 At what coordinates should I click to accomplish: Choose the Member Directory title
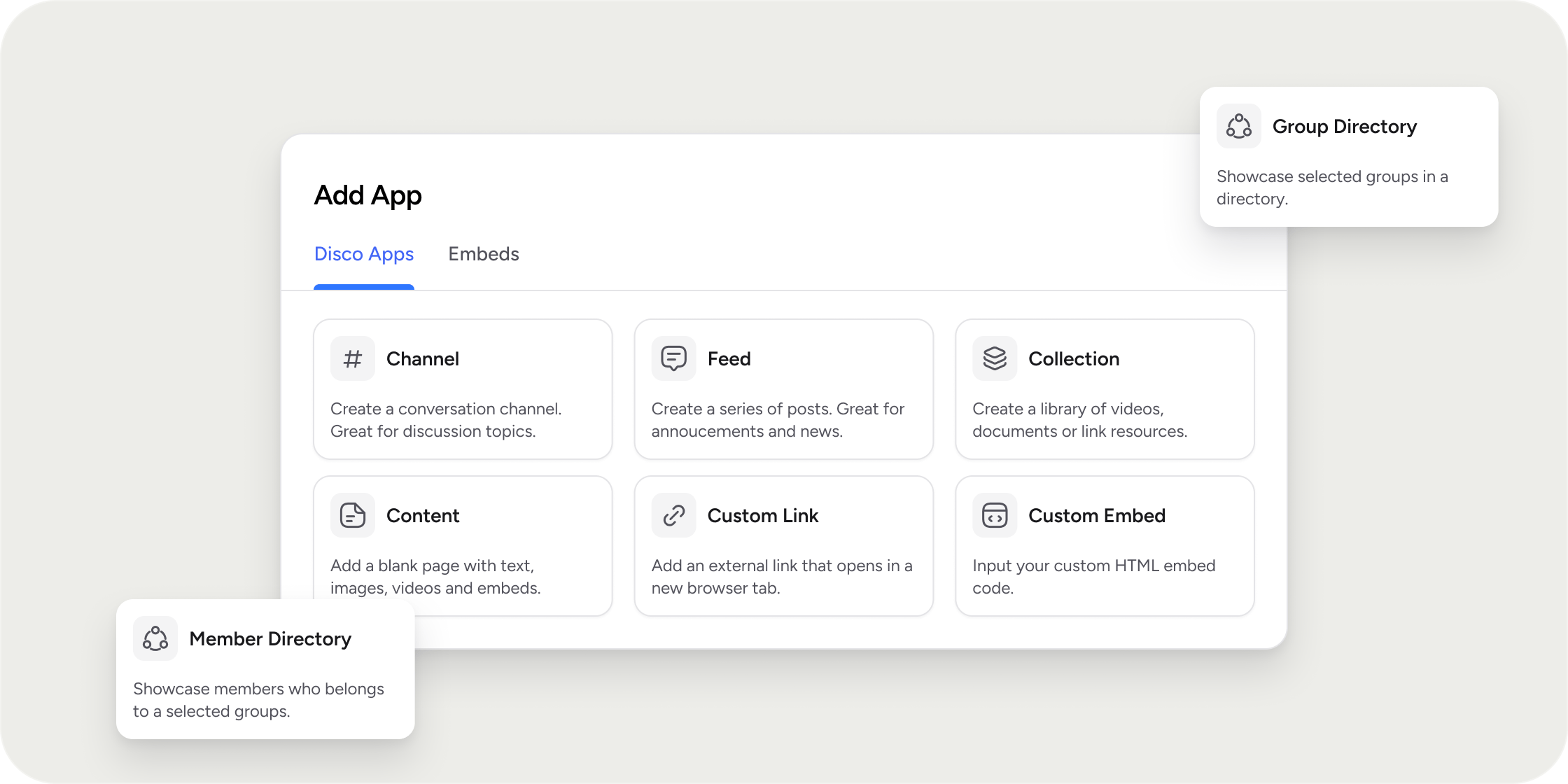270,638
